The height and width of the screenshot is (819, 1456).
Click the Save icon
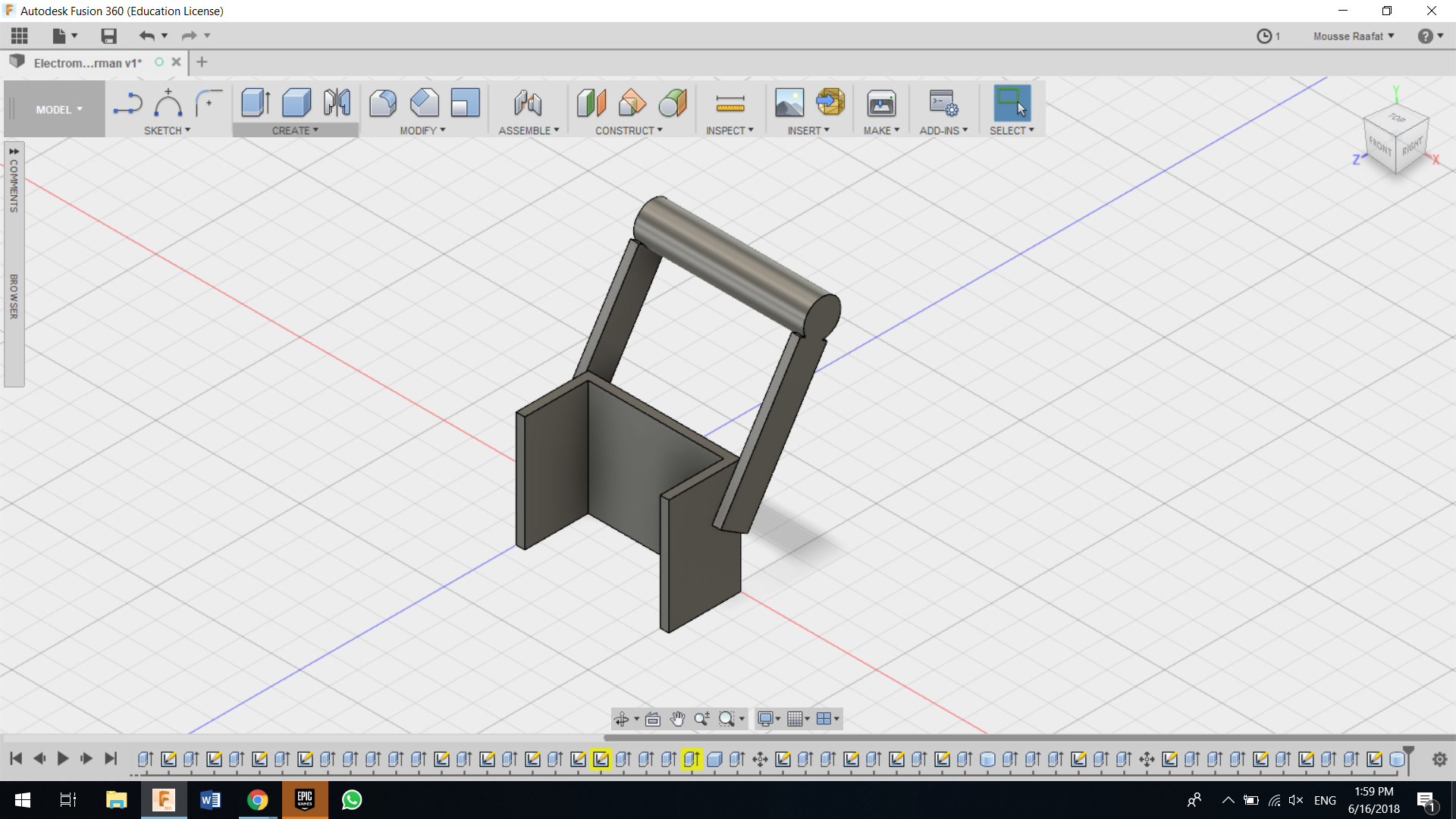(108, 36)
